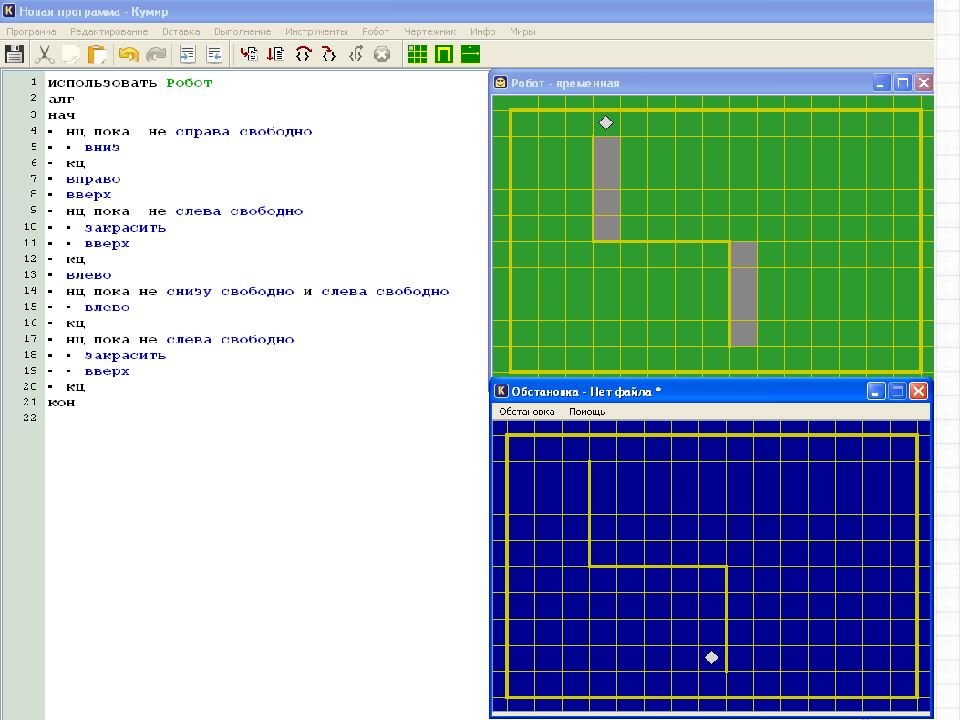Show the Robot field green grid icon
The image size is (960, 720).
click(x=417, y=54)
